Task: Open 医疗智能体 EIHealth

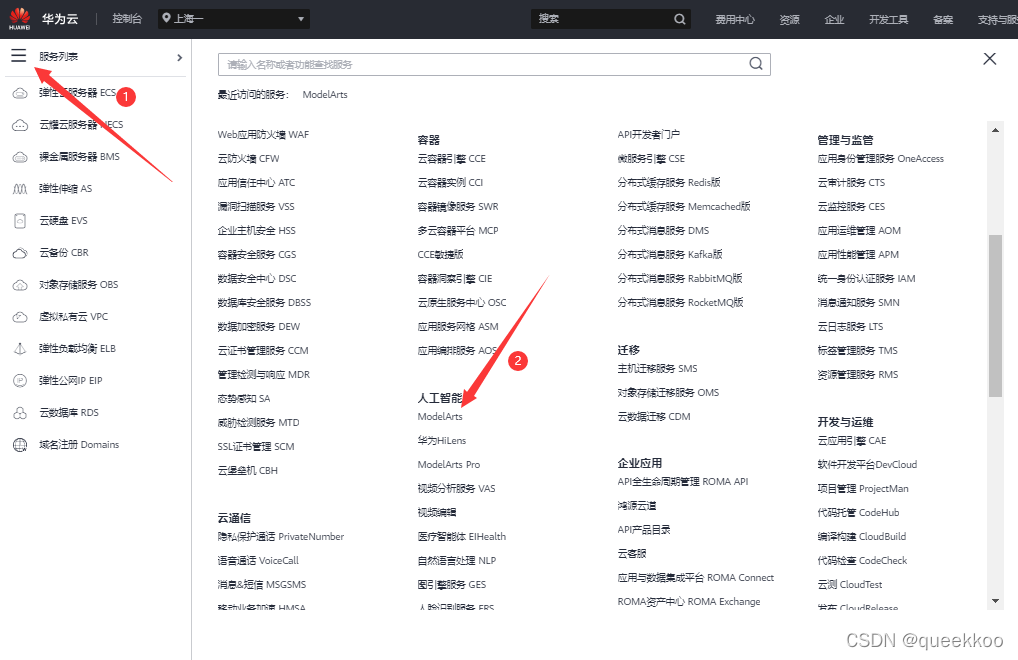Action: coord(462,537)
